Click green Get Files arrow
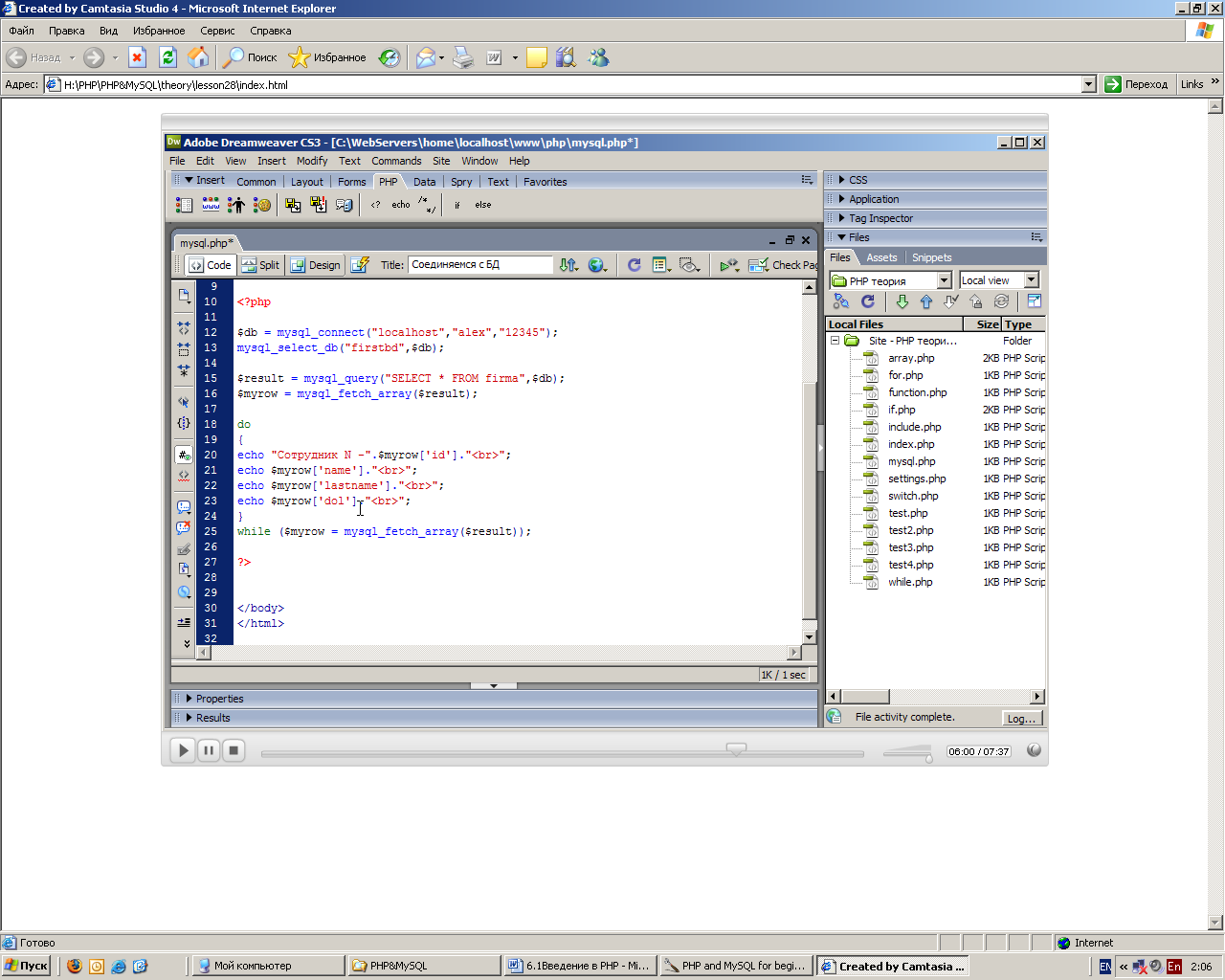Image resolution: width=1225 pixels, height=980 pixels. [x=902, y=301]
